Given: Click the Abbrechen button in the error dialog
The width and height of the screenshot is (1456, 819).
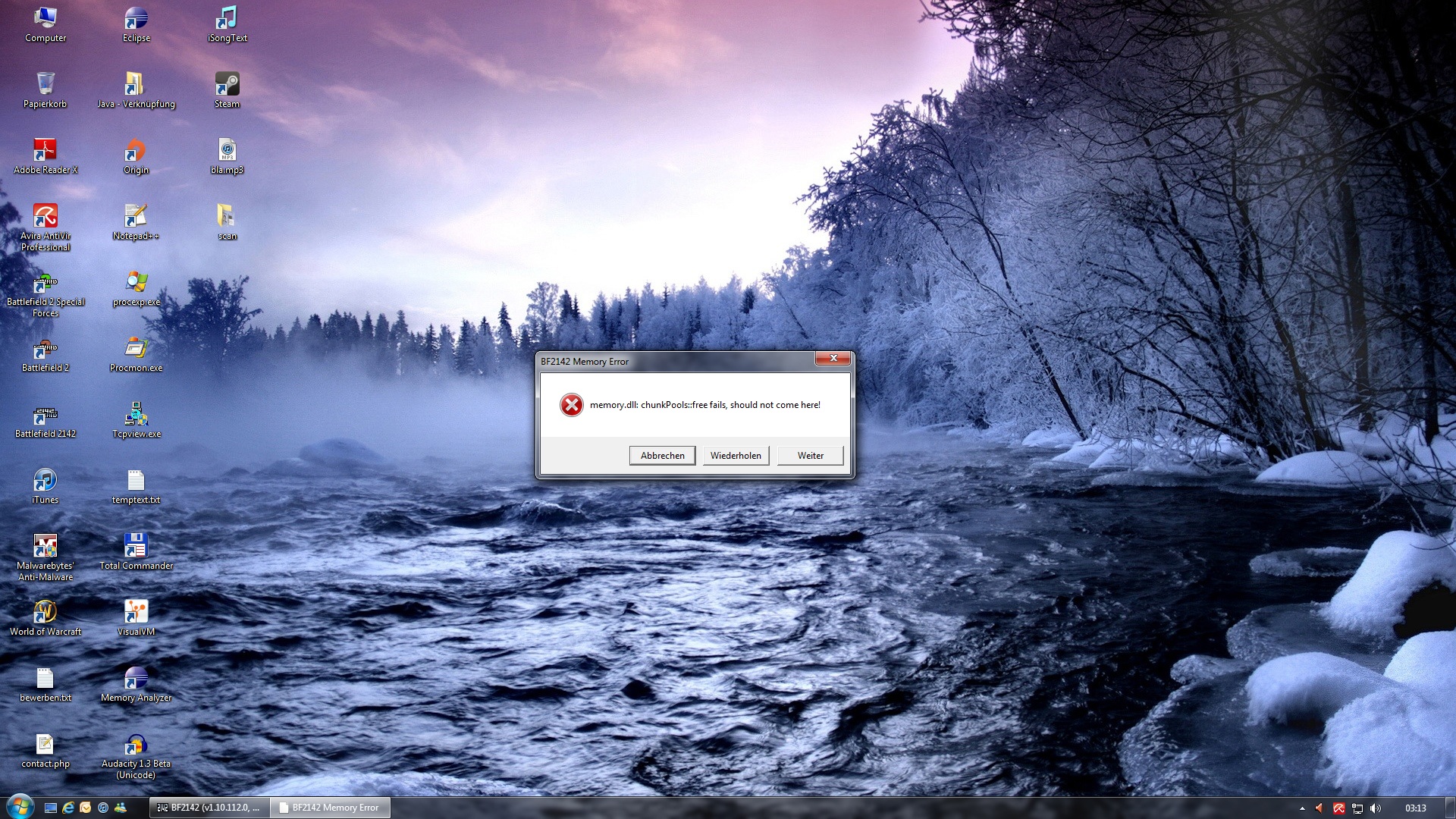Looking at the screenshot, I should click(662, 456).
